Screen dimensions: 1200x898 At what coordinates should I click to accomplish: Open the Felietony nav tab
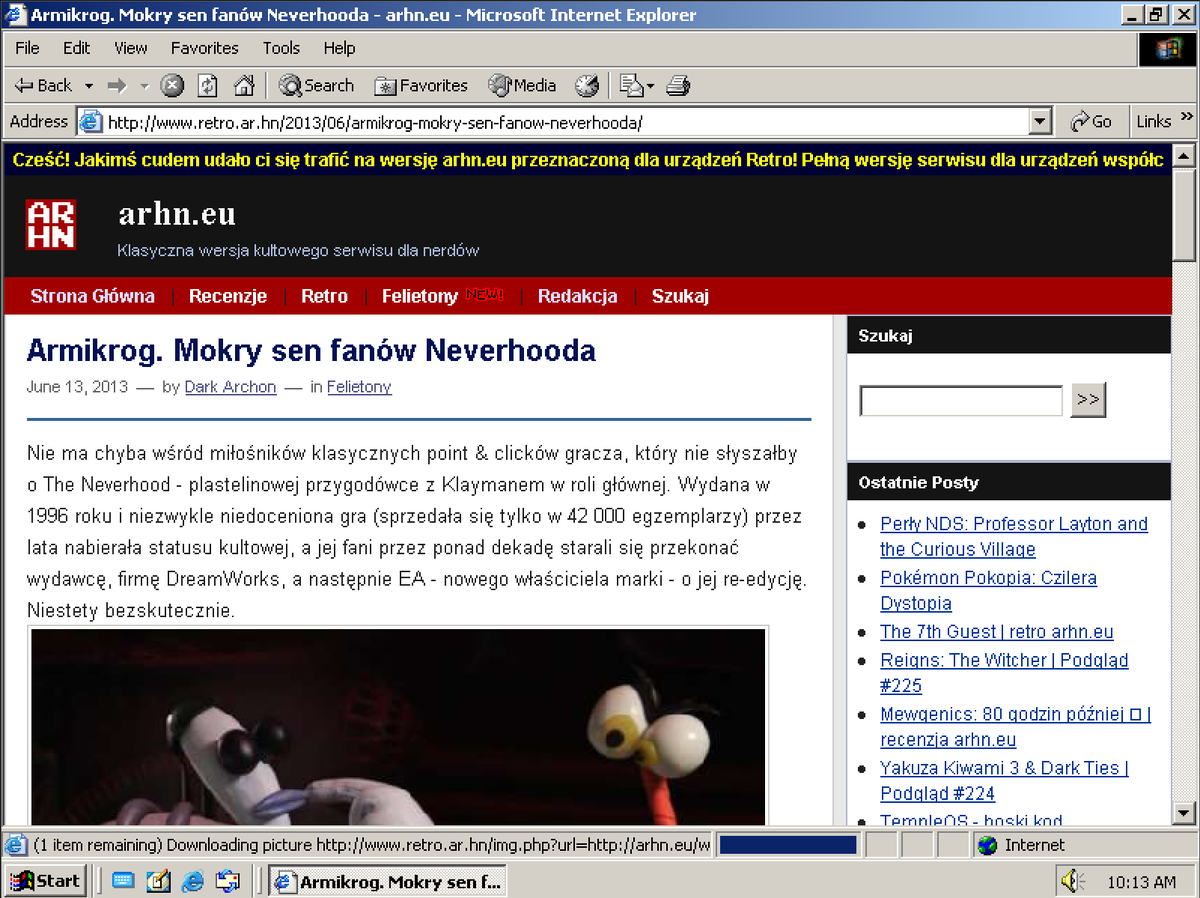pyautogui.click(x=420, y=296)
